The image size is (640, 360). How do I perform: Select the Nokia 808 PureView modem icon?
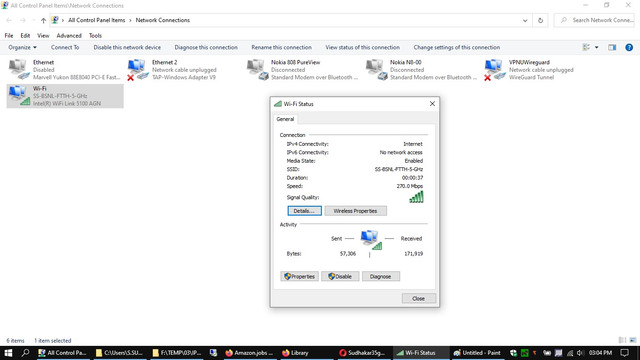257,69
